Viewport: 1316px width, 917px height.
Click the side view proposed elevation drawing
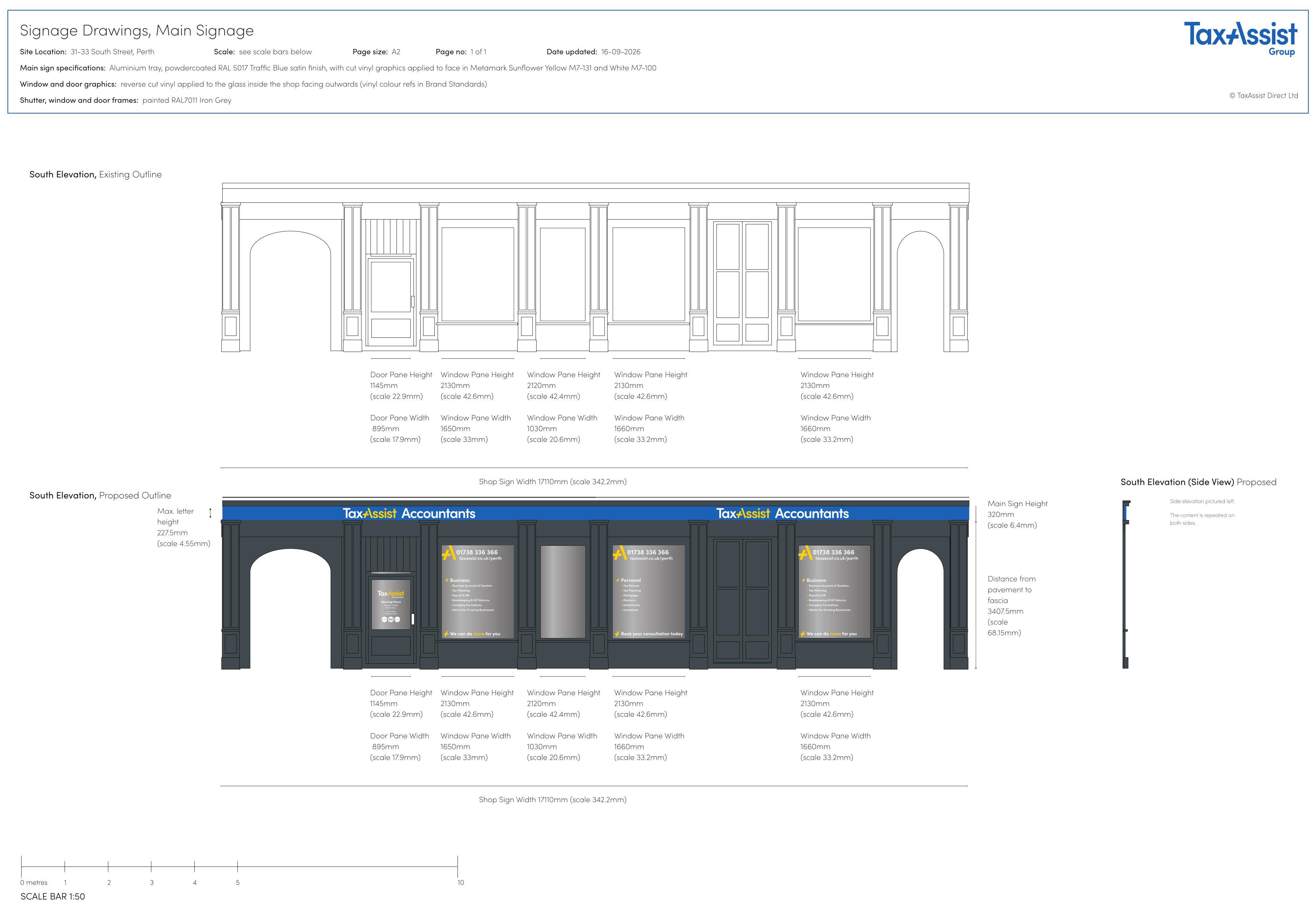[x=1126, y=584]
